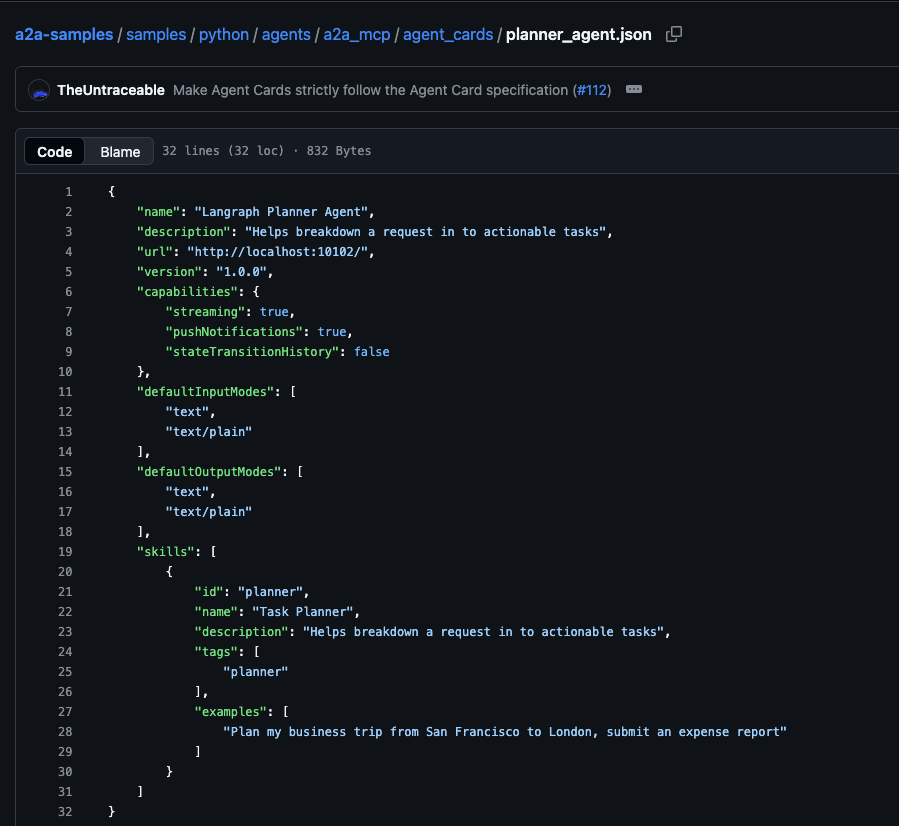899x826 pixels.
Task: Expand commit message ellipsis button
Action: pyautogui.click(x=634, y=89)
